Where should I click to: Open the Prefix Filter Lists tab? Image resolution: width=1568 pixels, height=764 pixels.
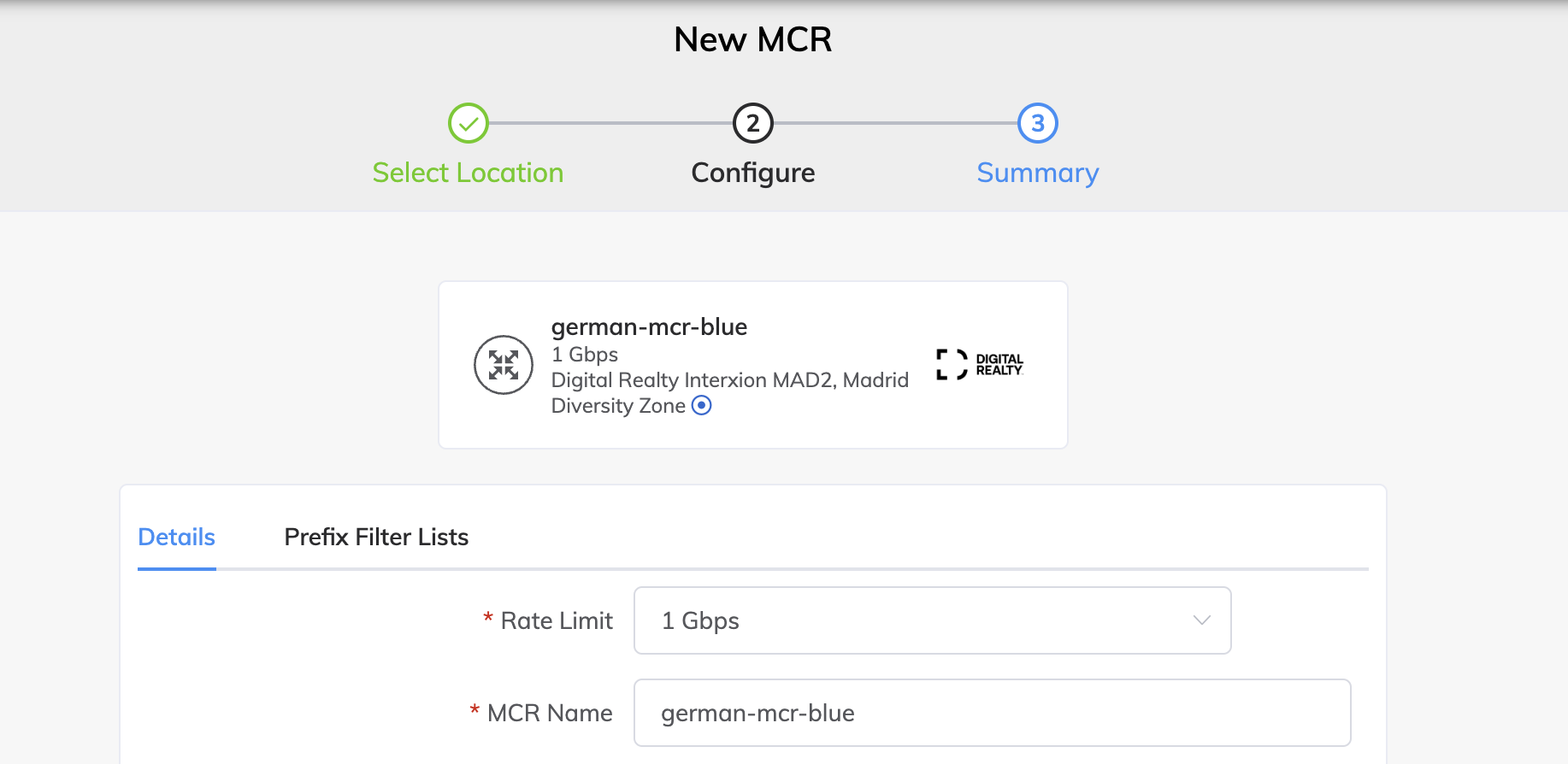376,537
